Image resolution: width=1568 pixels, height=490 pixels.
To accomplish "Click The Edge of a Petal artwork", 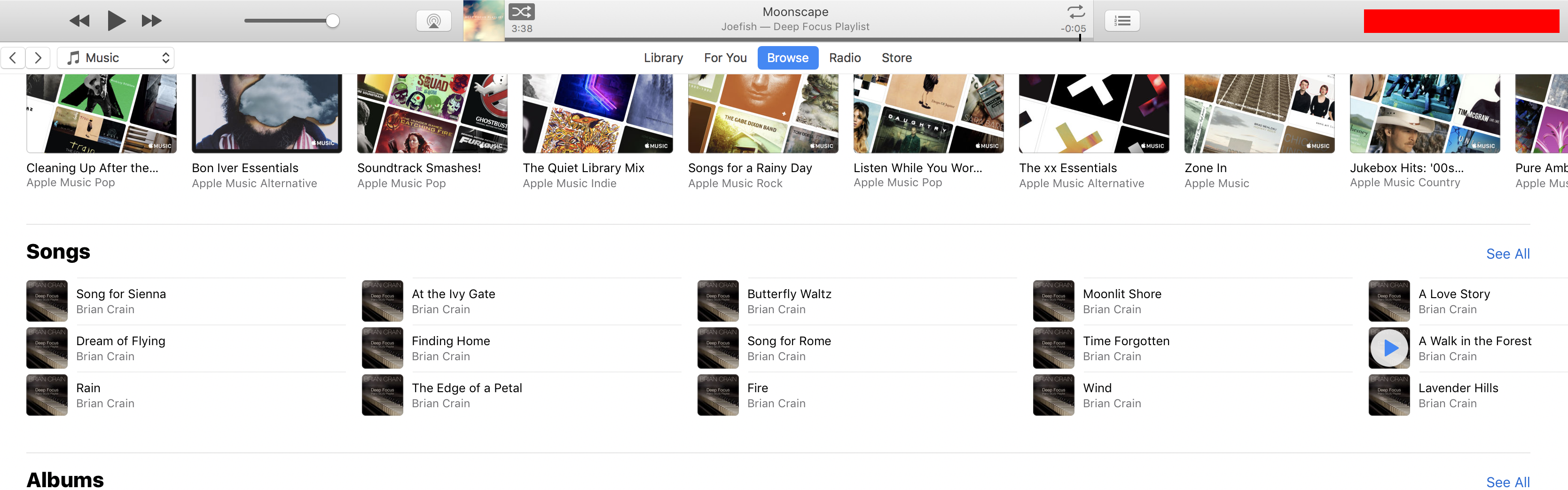I will coord(382,395).
